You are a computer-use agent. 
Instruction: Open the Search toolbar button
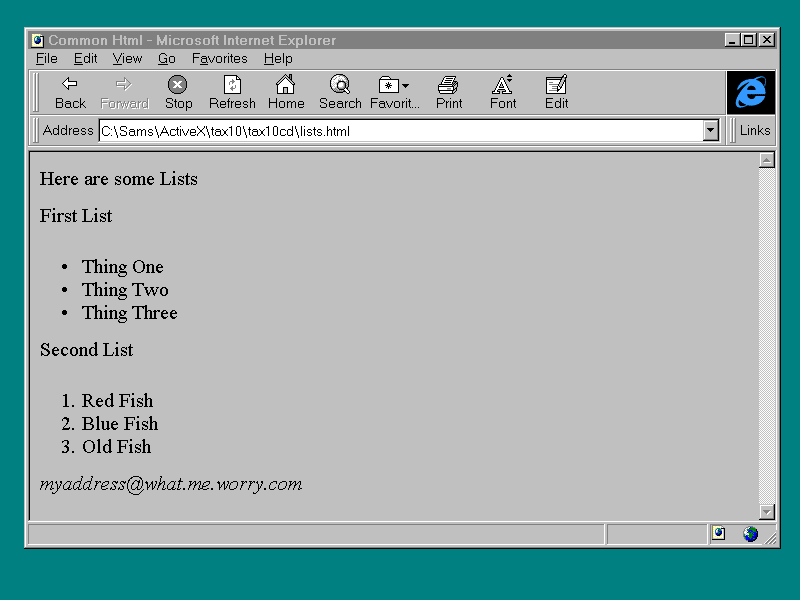click(340, 92)
